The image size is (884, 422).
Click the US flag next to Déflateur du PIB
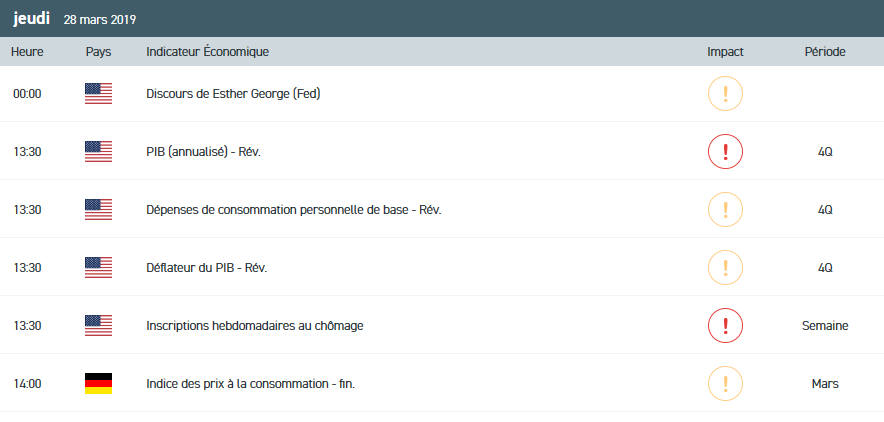coord(98,268)
